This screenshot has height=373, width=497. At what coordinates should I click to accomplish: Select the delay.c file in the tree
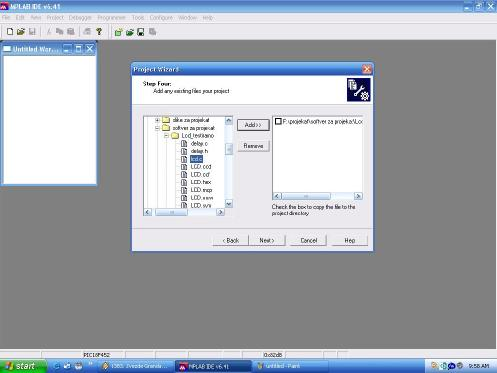199,143
